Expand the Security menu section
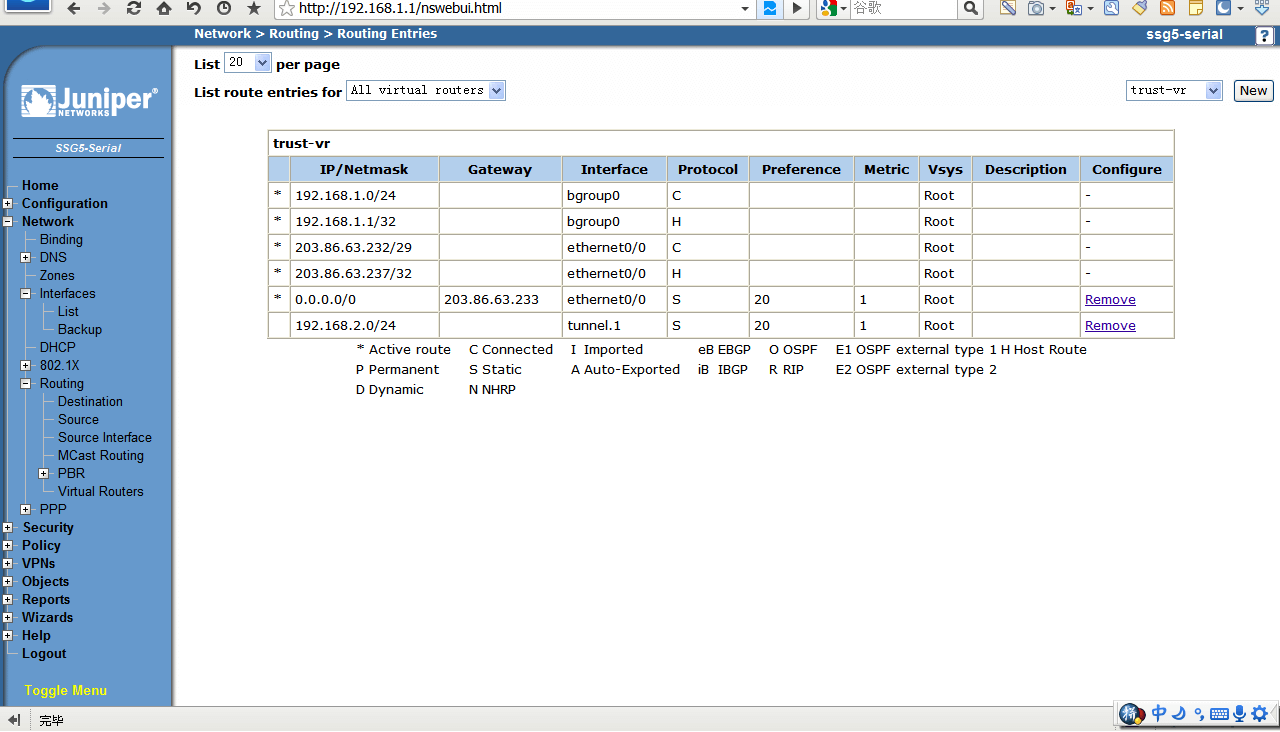The width and height of the screenshot is (1280, 732). (8, 528)
